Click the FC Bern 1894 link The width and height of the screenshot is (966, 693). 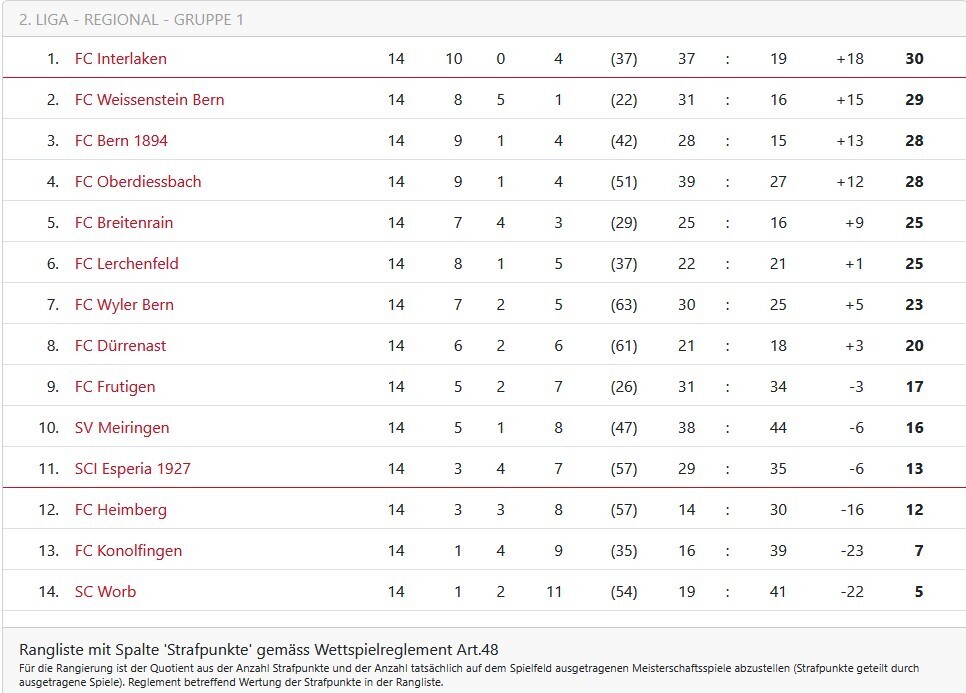tap(121, 141)
